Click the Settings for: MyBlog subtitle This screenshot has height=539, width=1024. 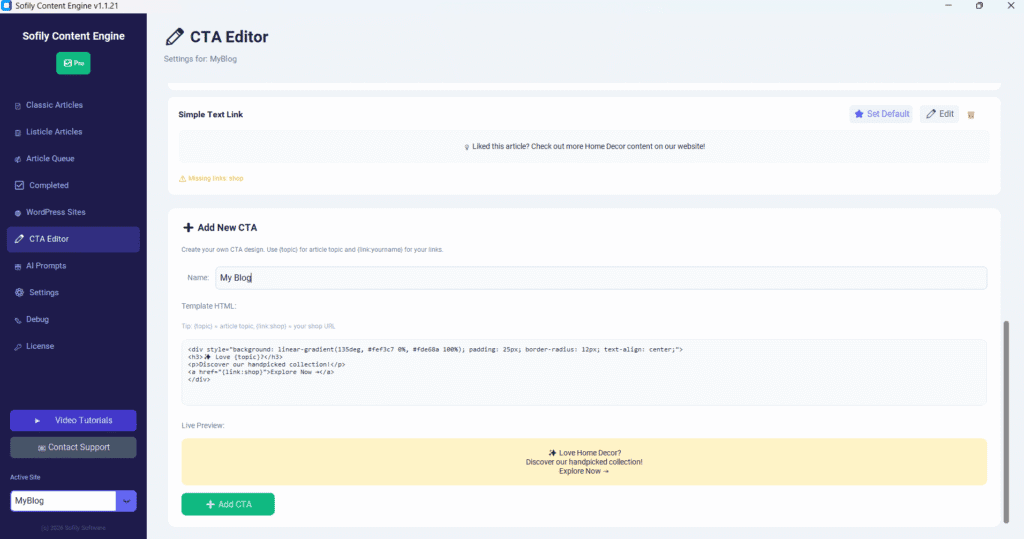coord(200,59)
